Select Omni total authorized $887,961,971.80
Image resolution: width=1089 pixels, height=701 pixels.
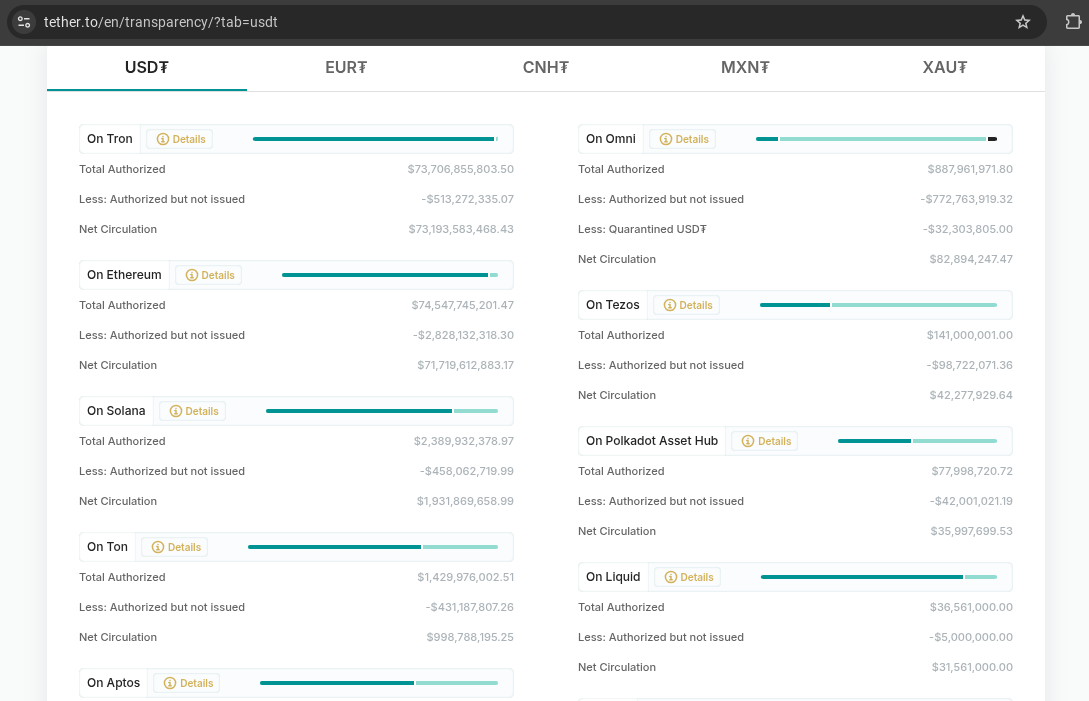[x=970, y=170]
